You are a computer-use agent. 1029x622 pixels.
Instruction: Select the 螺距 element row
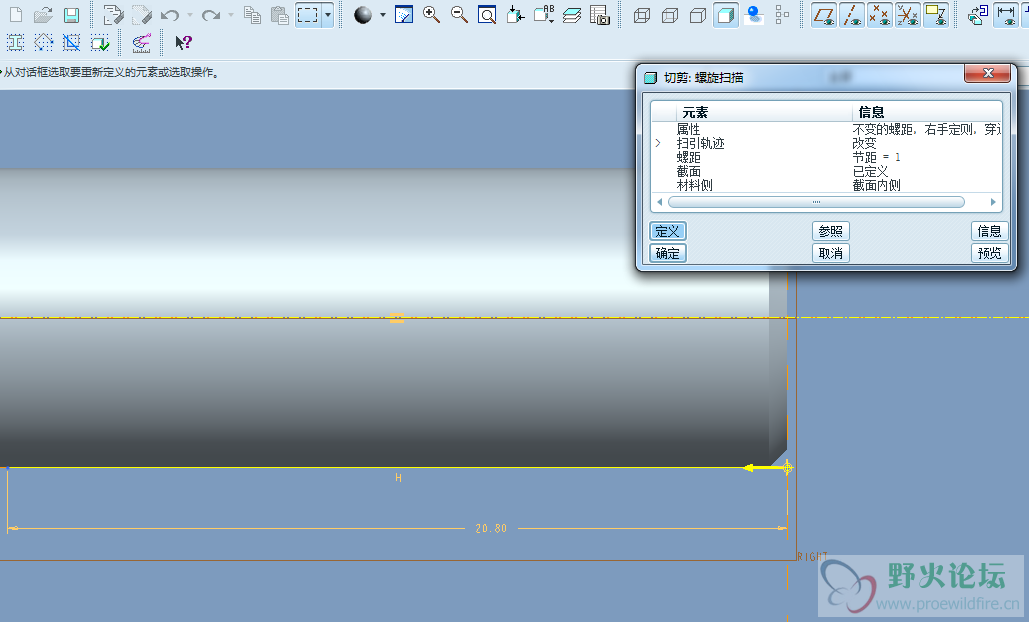pyautogui.click(x=827, y=157)
